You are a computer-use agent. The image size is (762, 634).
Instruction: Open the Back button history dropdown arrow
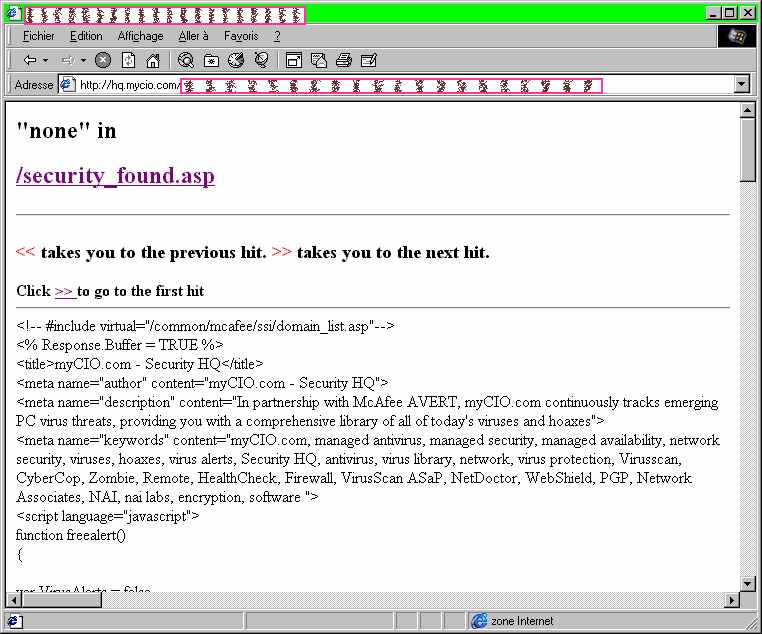(46, 60)
